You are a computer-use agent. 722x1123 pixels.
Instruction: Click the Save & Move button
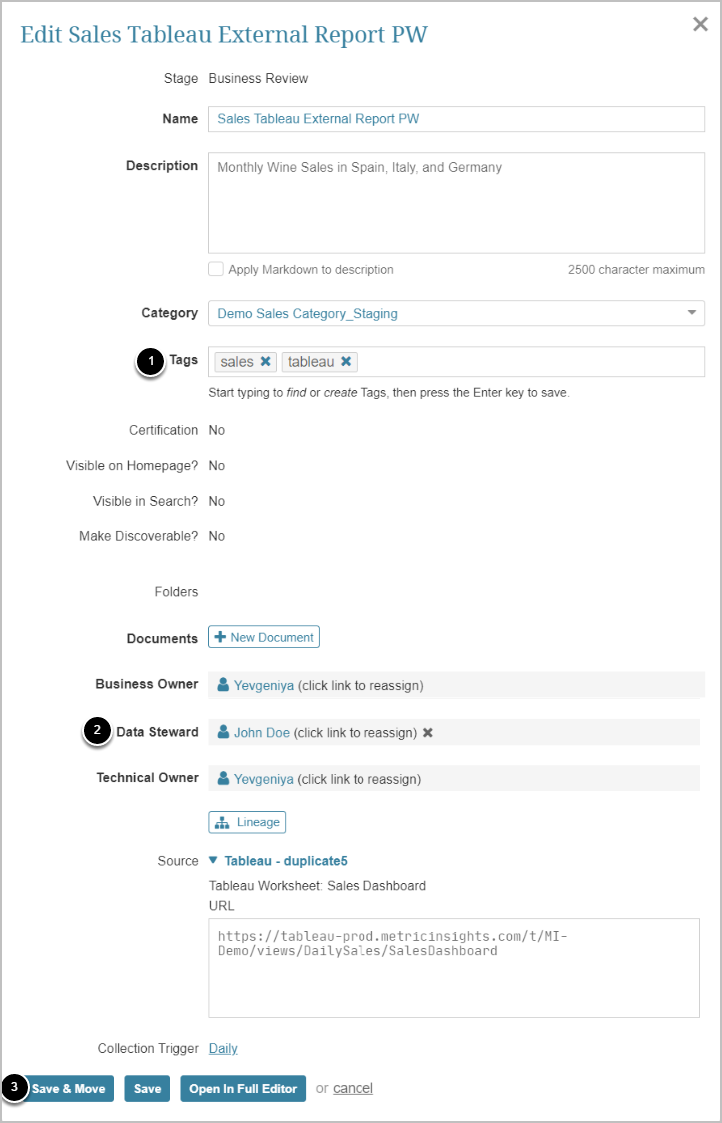[x=68, y=1089]
